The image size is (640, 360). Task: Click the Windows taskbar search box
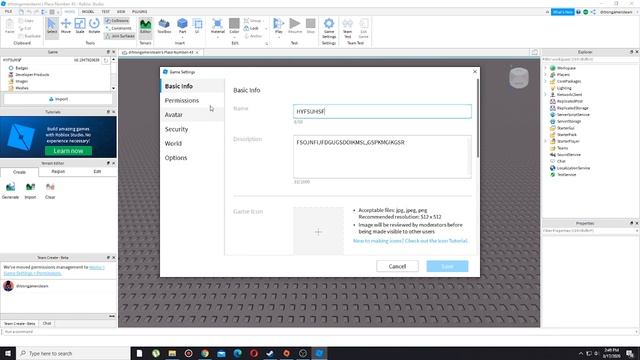(73, 353)
